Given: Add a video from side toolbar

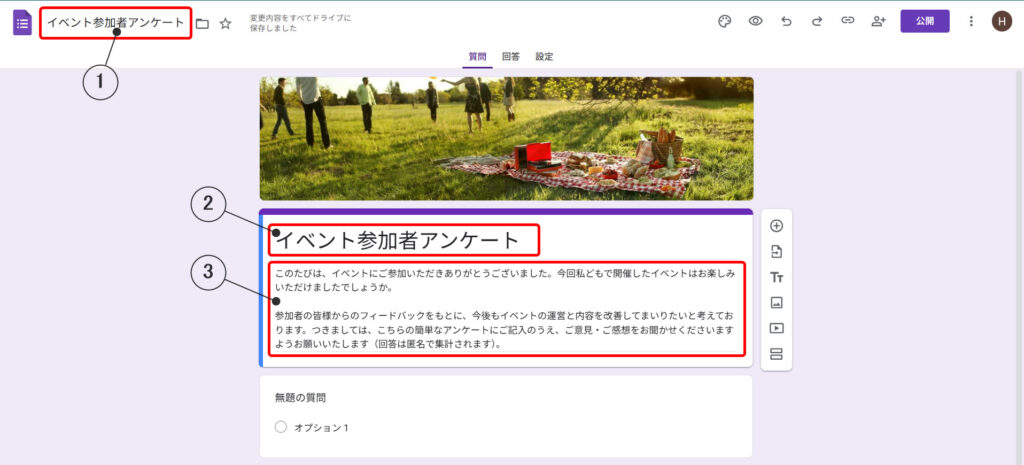Looking at the screenshot, I should click(776, 329).
